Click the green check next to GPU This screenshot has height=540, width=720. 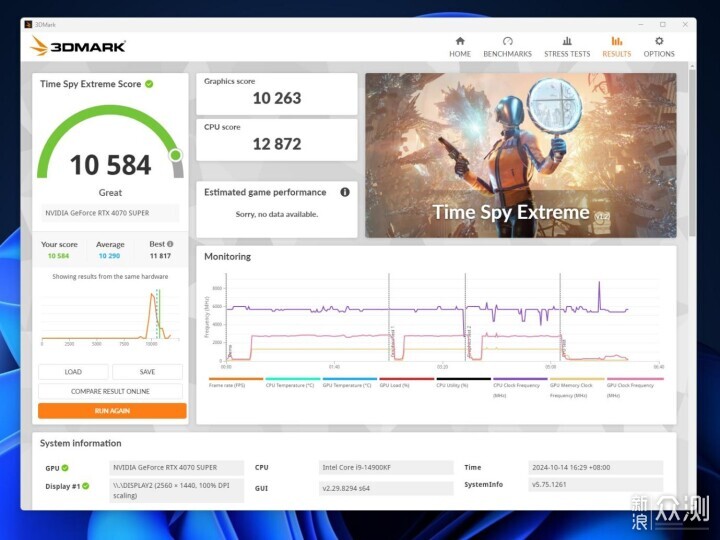click(65, 468)
